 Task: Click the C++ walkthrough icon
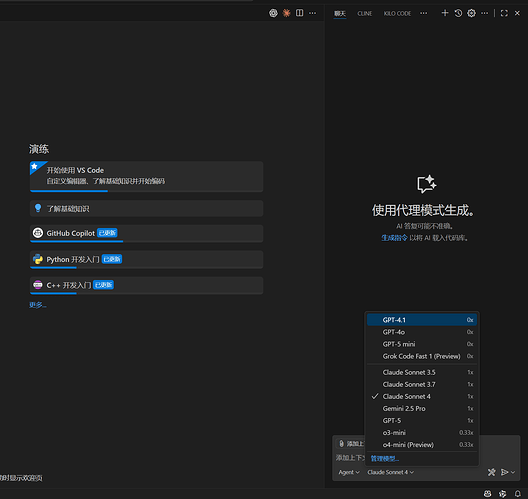coord(38,285)
